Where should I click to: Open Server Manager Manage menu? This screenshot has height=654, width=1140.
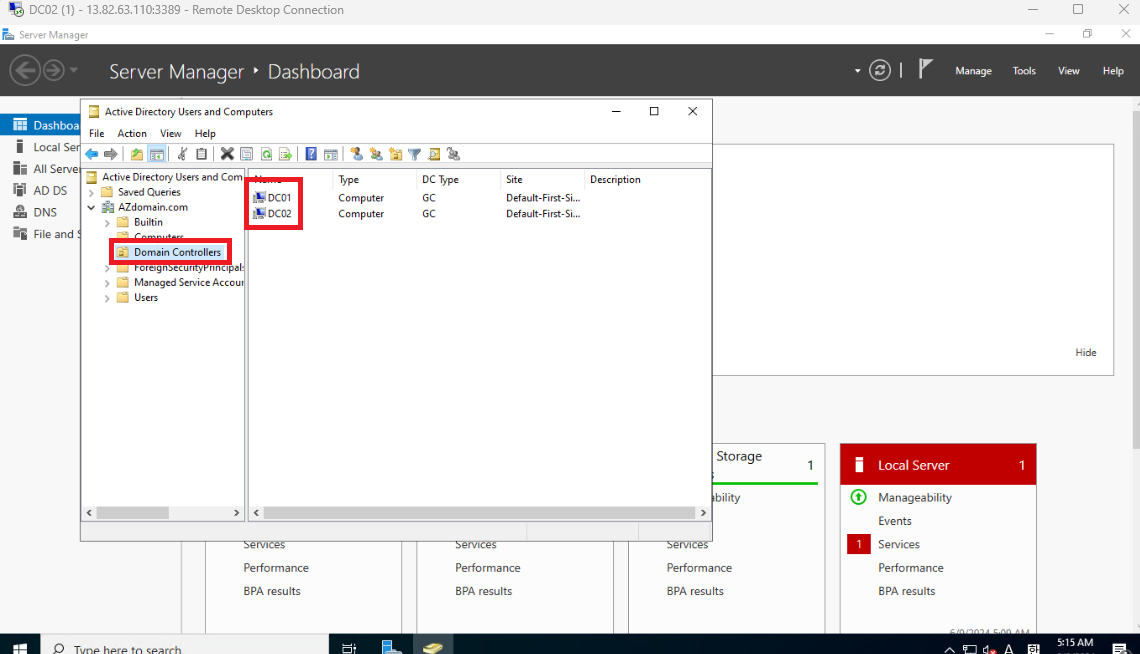974,70
